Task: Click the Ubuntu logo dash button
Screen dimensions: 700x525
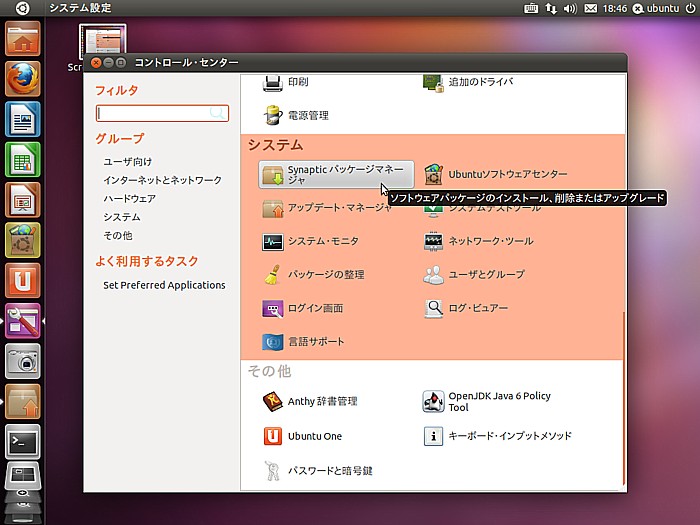Action: pyautogui.click(x=22, y=8)
